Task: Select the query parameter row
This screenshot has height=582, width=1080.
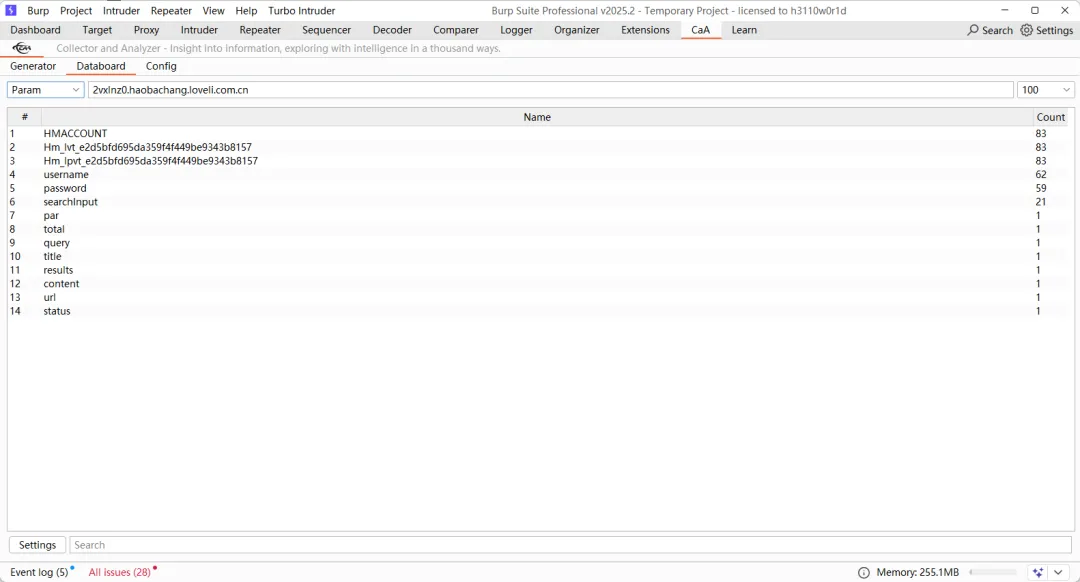Action: click(538, 243)
